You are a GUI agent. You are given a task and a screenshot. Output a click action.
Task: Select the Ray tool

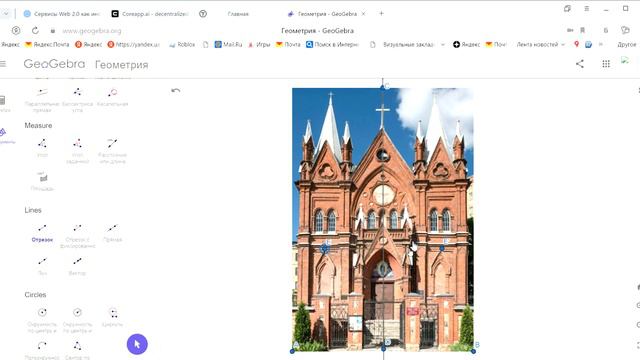(42, 266)
